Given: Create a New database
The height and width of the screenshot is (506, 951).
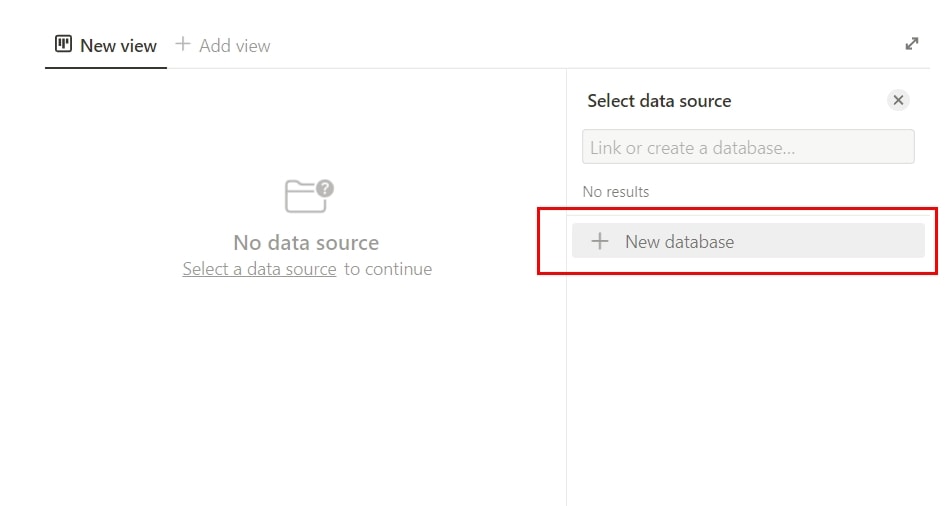Looking at the screenshot, I should (x=748, y=241).
